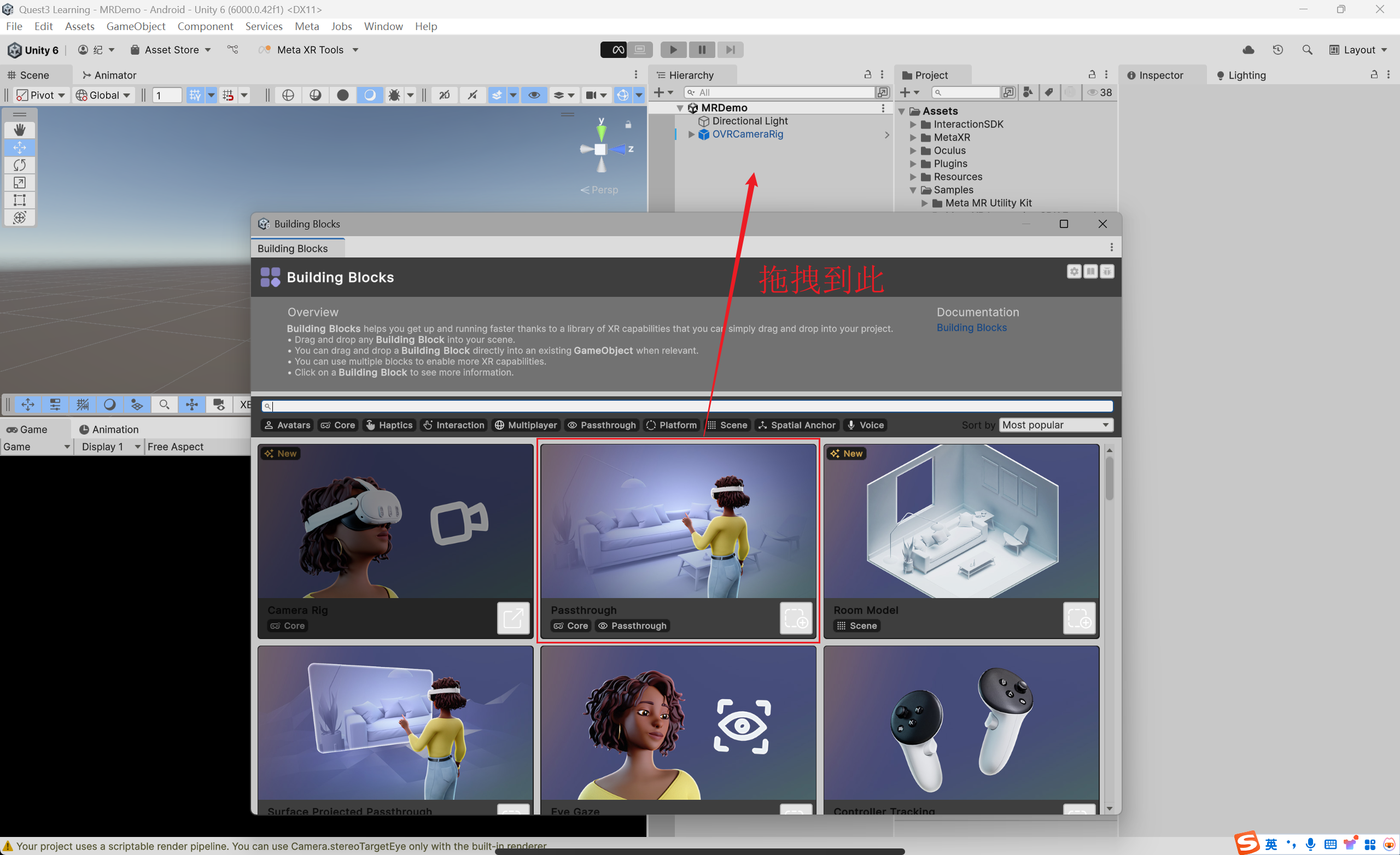Switch to the Lighting tab
The width and height of the screenshot is (1400, 855).
click(1241, 75)
